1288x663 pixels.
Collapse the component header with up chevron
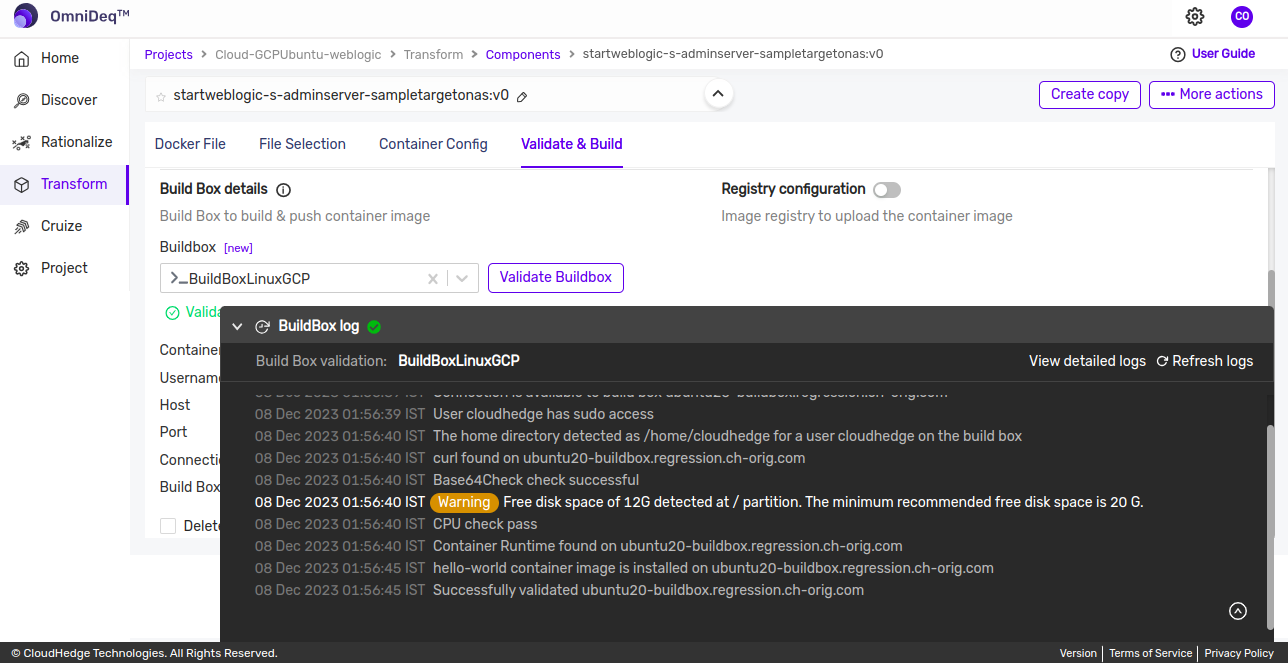tap(718, 95)
